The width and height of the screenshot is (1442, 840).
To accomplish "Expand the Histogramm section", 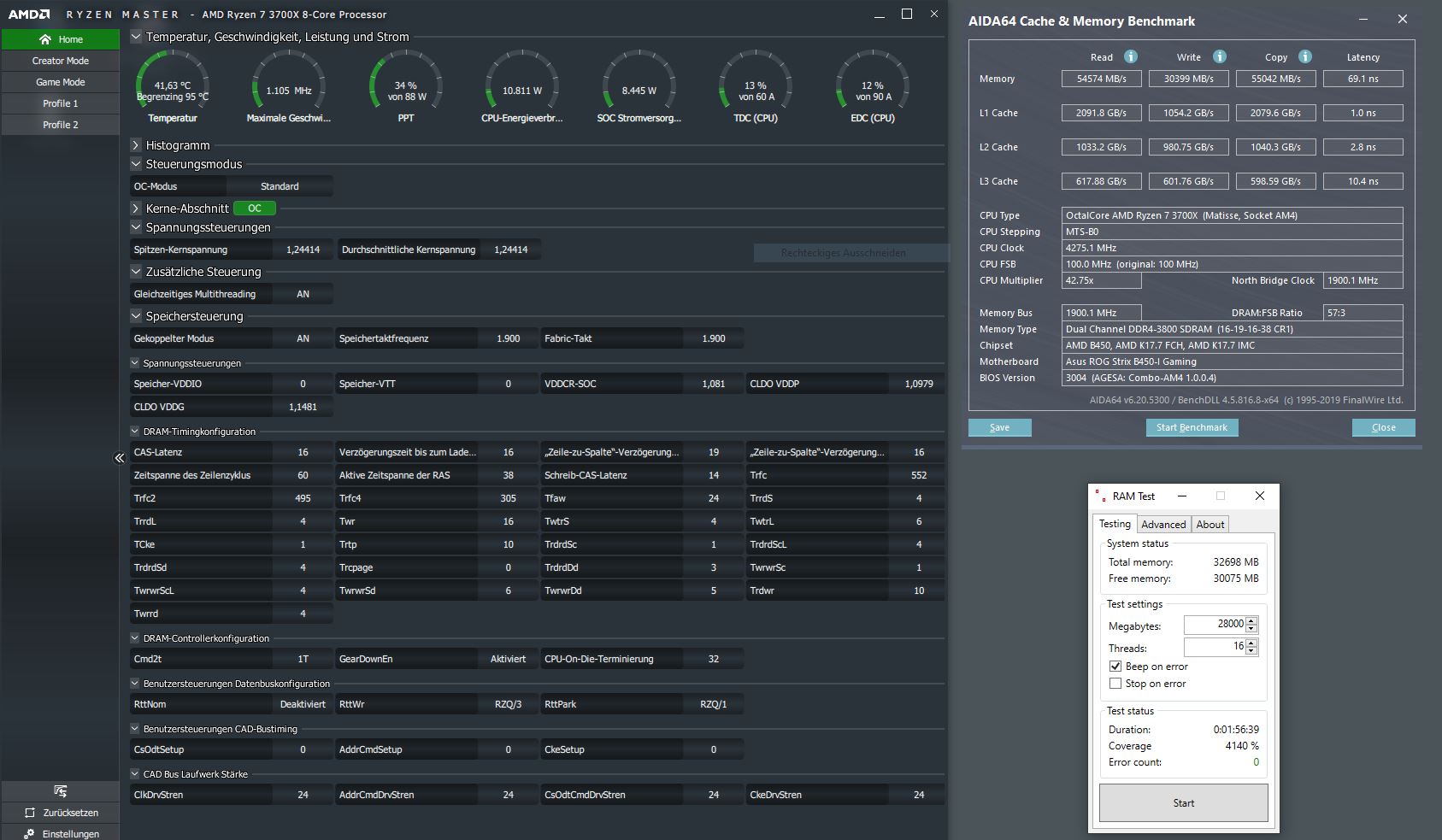I will pyautogui.click(x=136, y=145).
